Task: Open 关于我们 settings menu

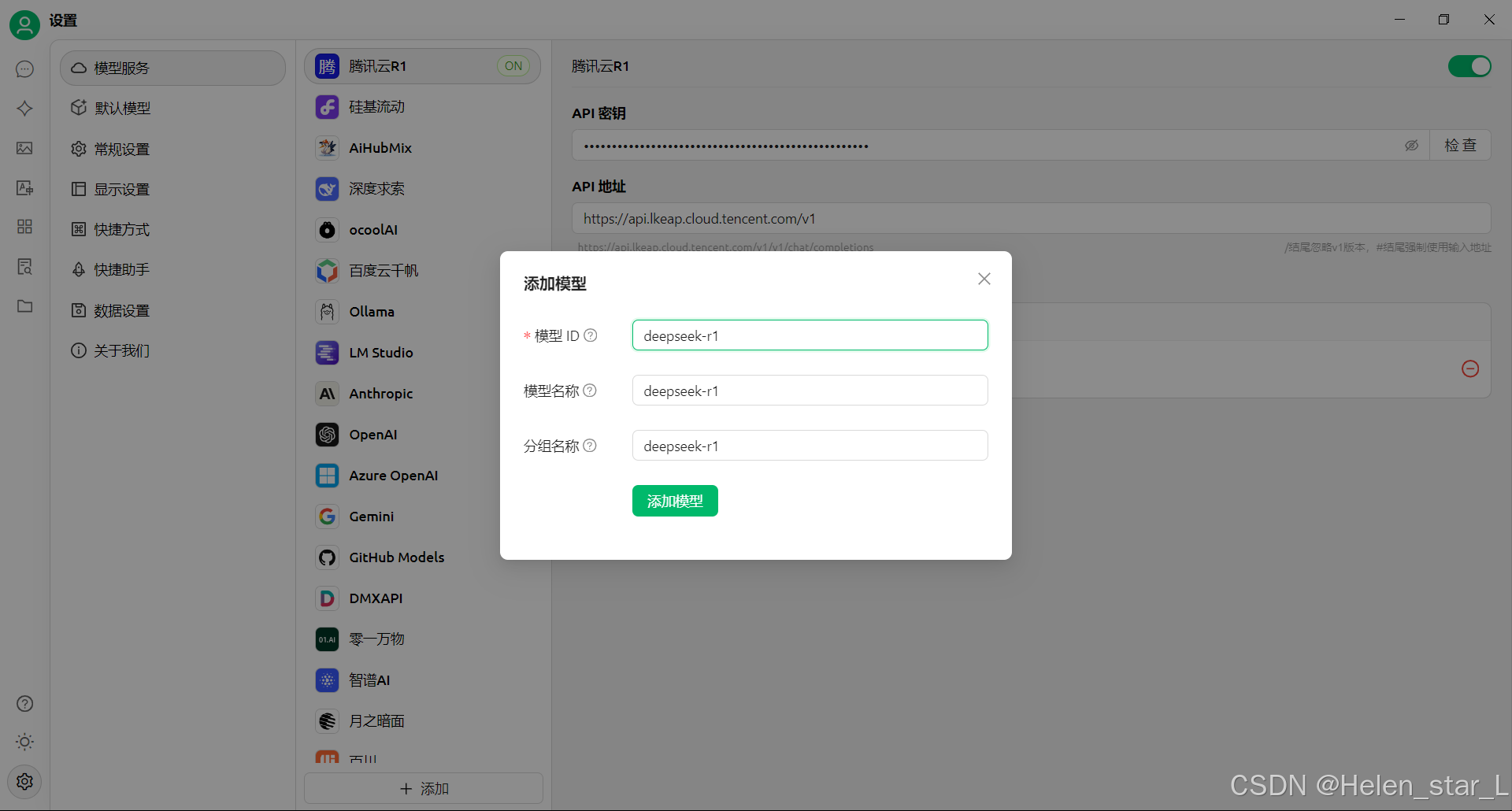Action: tap(172, 351)
